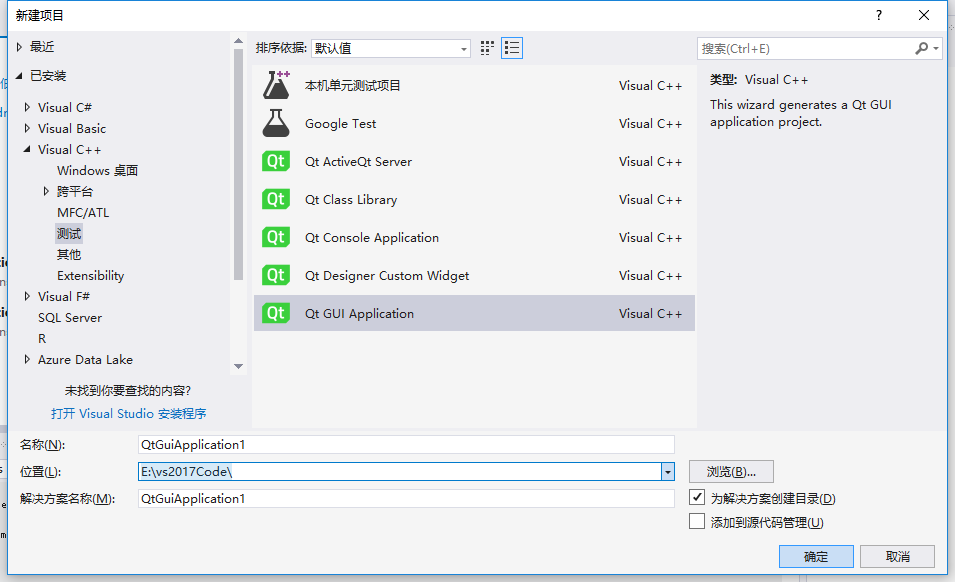Screen dimensions: 955x582
Task: Click tree scrollbar up arrow
Action: 238,41
